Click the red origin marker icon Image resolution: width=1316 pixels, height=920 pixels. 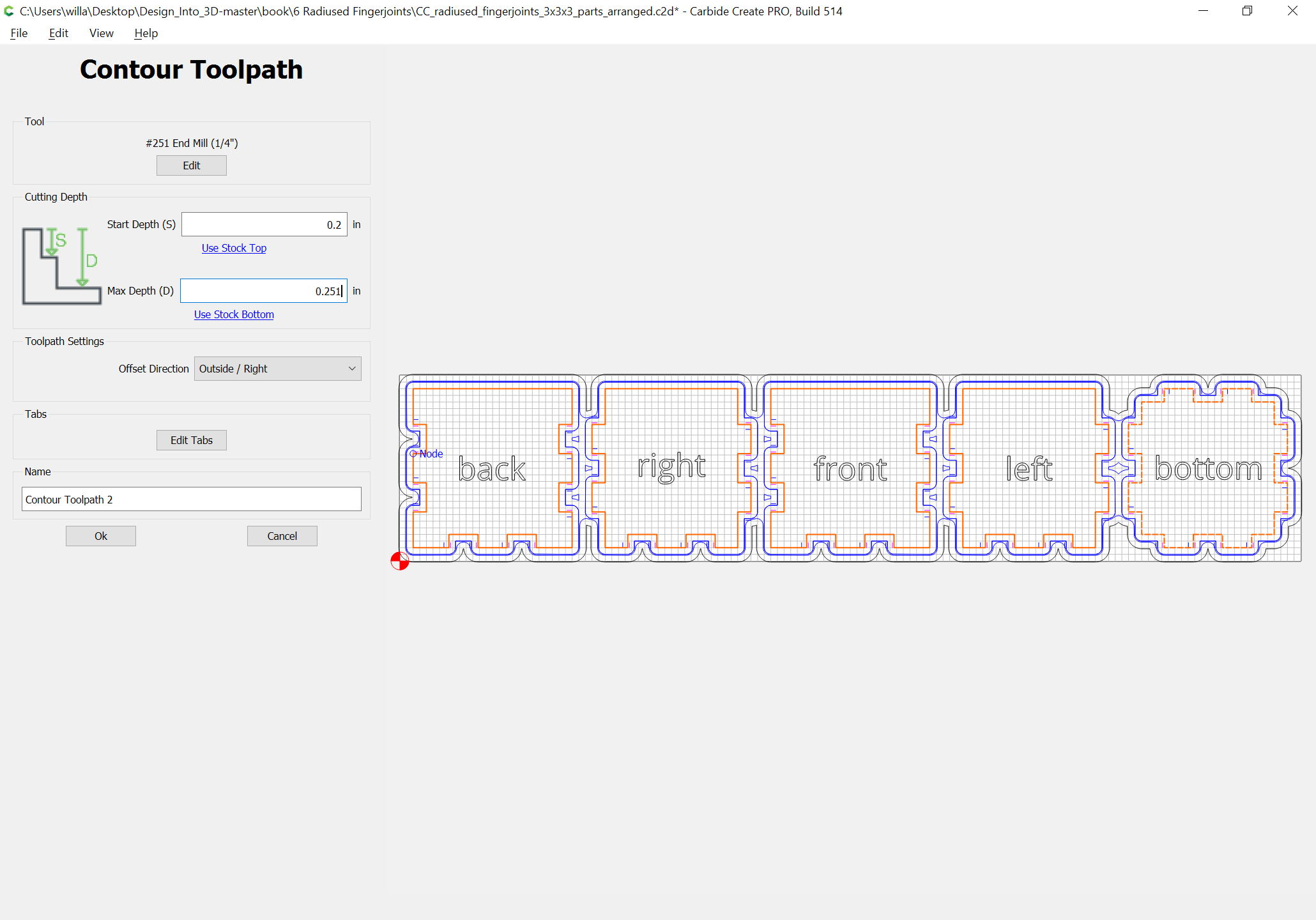[x=400, y=561]
